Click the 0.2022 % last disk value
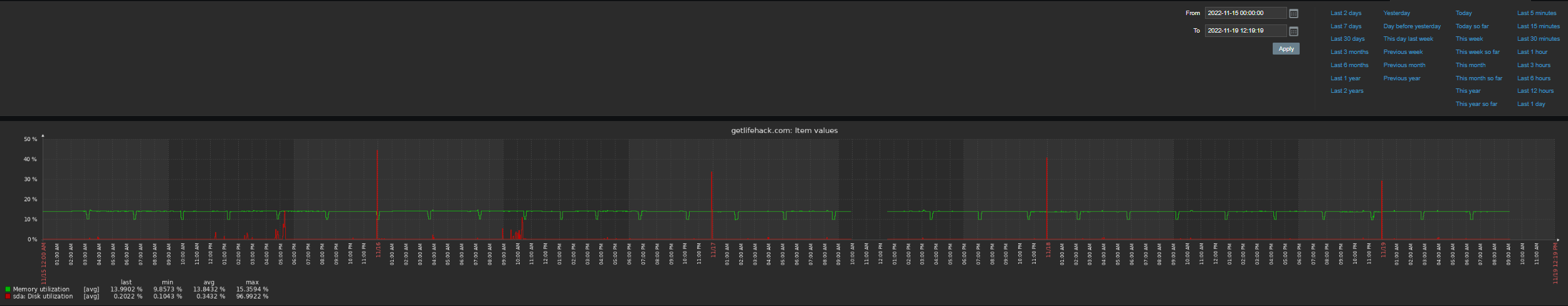Screen dimensions: 1568x306 (x=128, y=296)
